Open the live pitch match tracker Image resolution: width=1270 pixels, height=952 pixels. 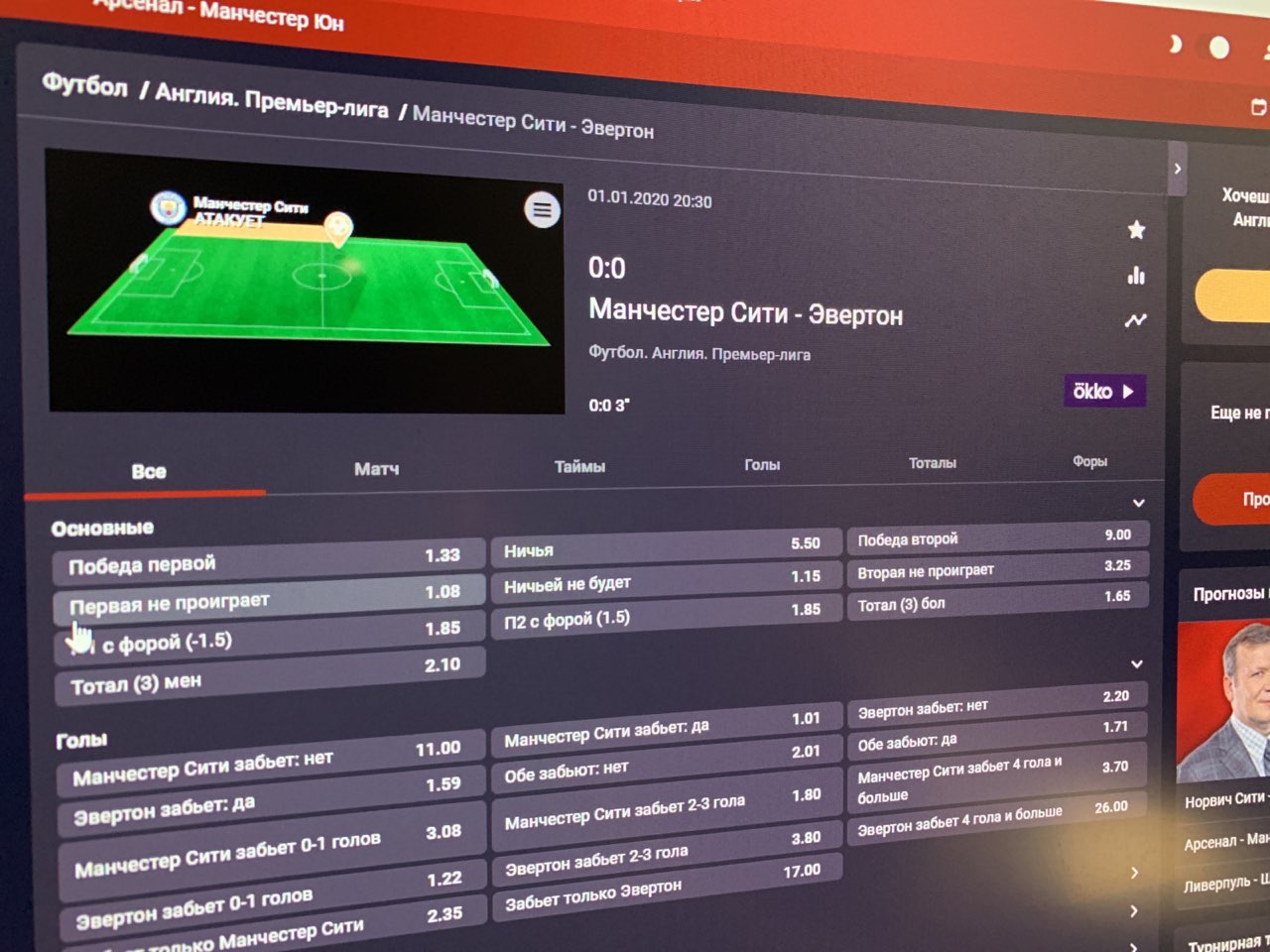coord(306,283)
